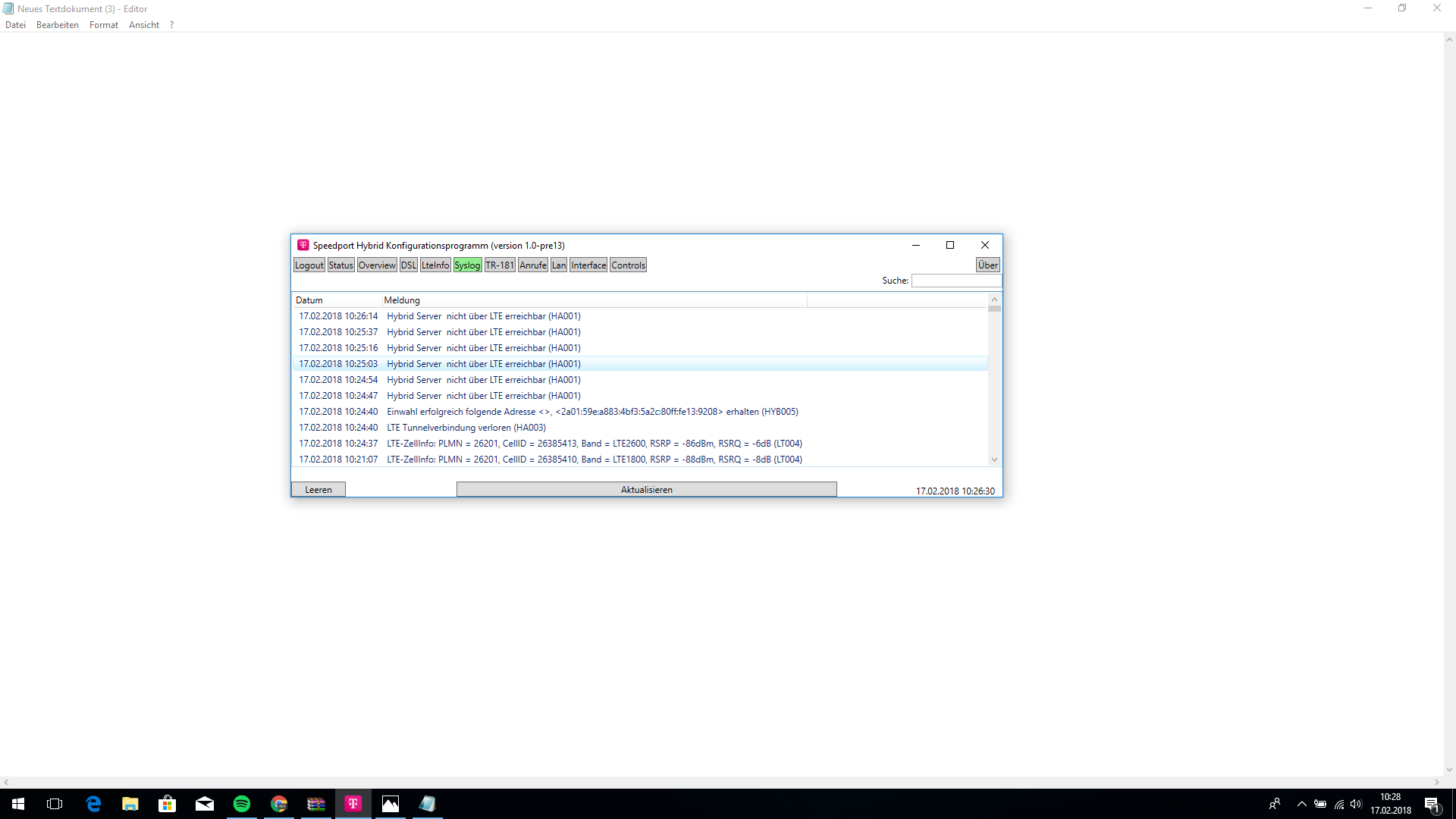Open Spotify from the taskbar
1456x819 pixels.
coord(242,804)
